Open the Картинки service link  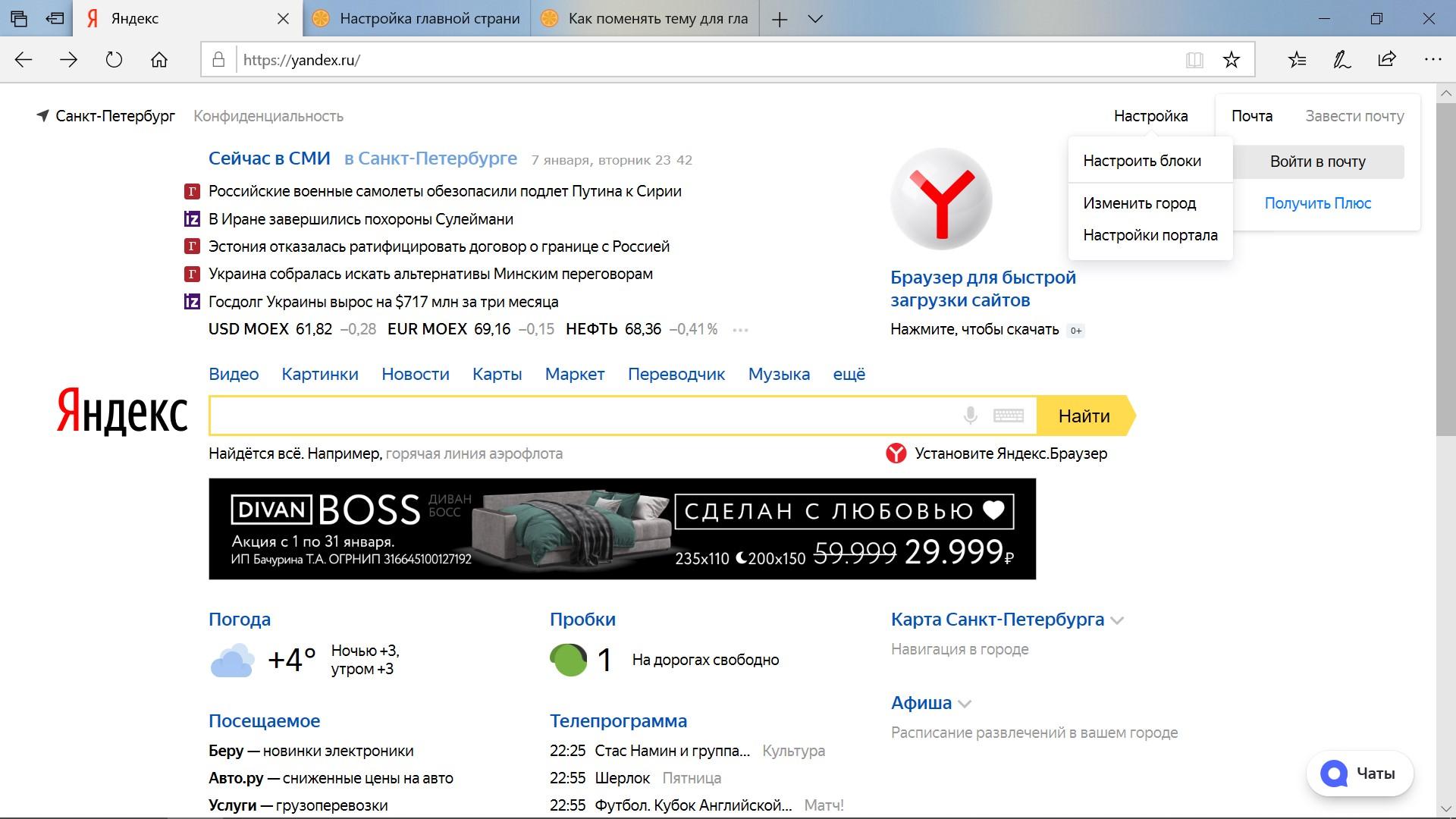(x=320, y=374)
